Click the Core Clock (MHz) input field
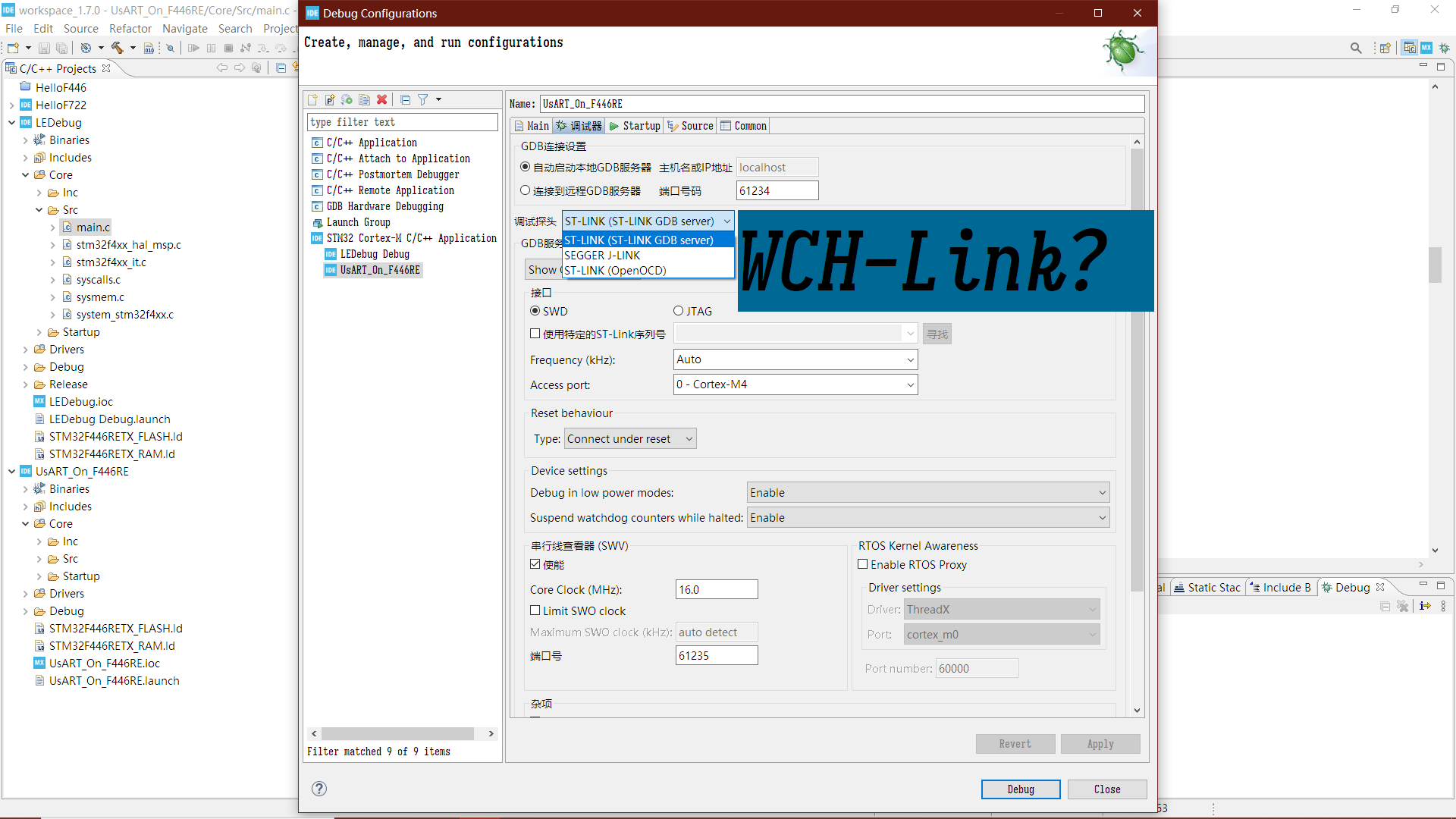This screenshot has width=1456, height=819. click(x=716, y=589)
